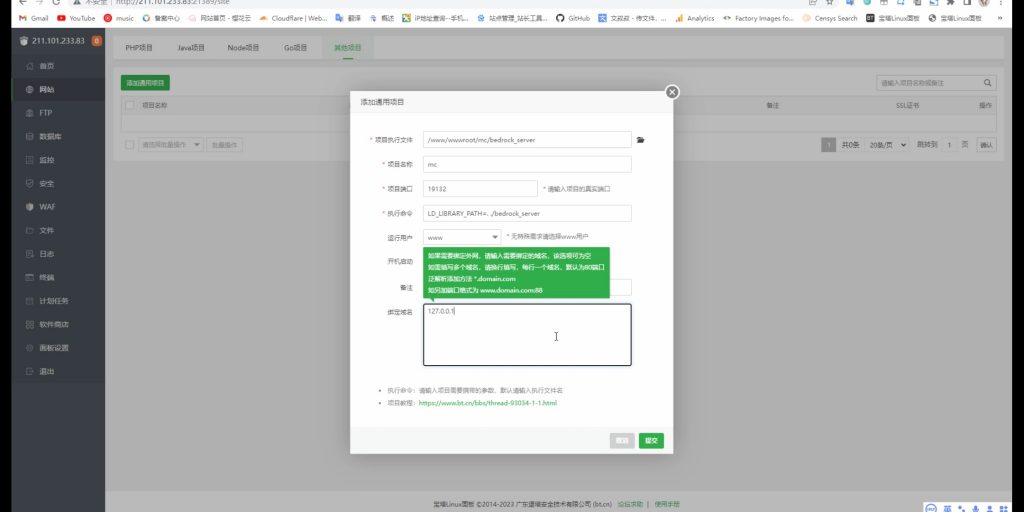Open the 20条/页 page size dropdown

(887, 145)
